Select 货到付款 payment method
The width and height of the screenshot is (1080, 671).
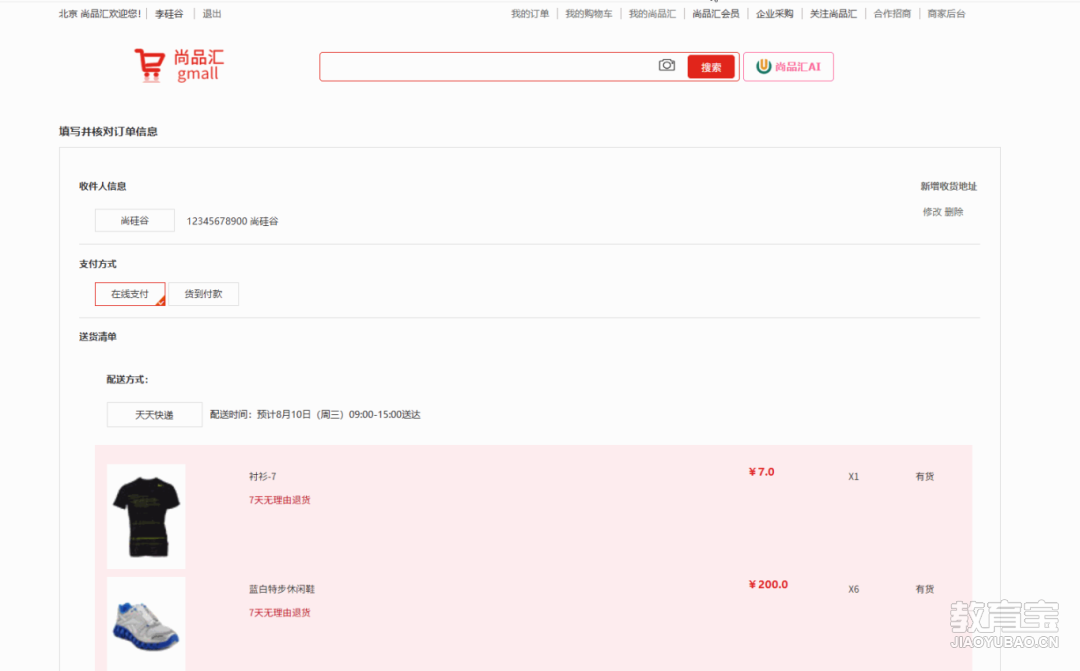point(204,294)
